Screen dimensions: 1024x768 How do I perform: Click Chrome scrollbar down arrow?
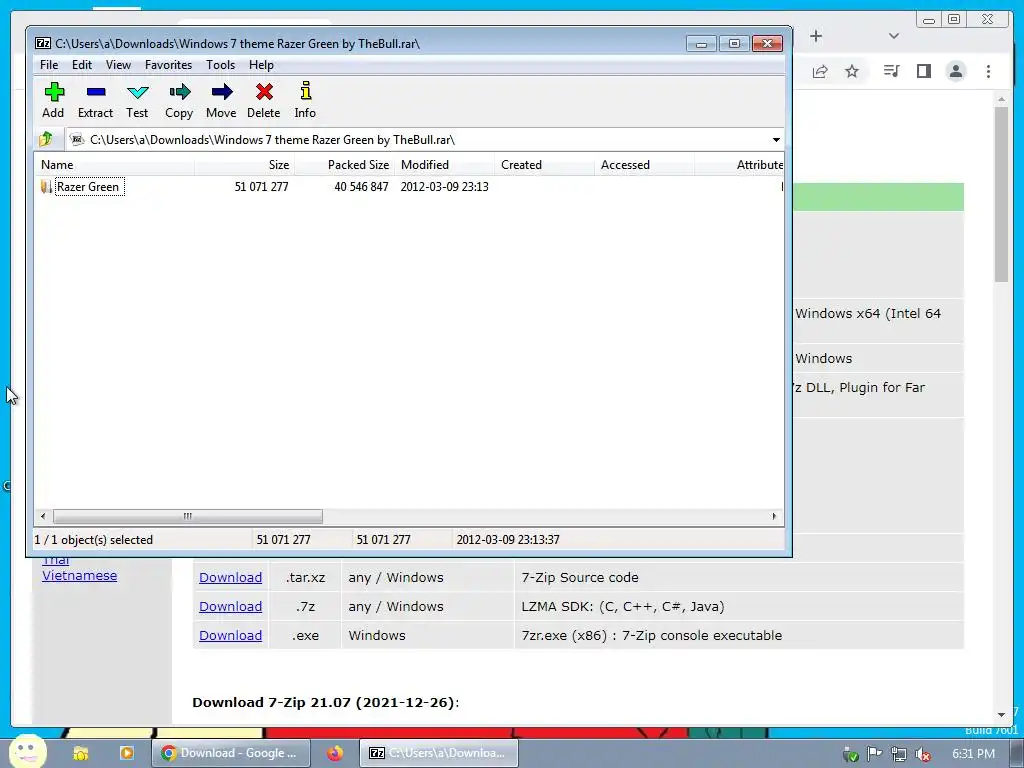(1001, 715)
